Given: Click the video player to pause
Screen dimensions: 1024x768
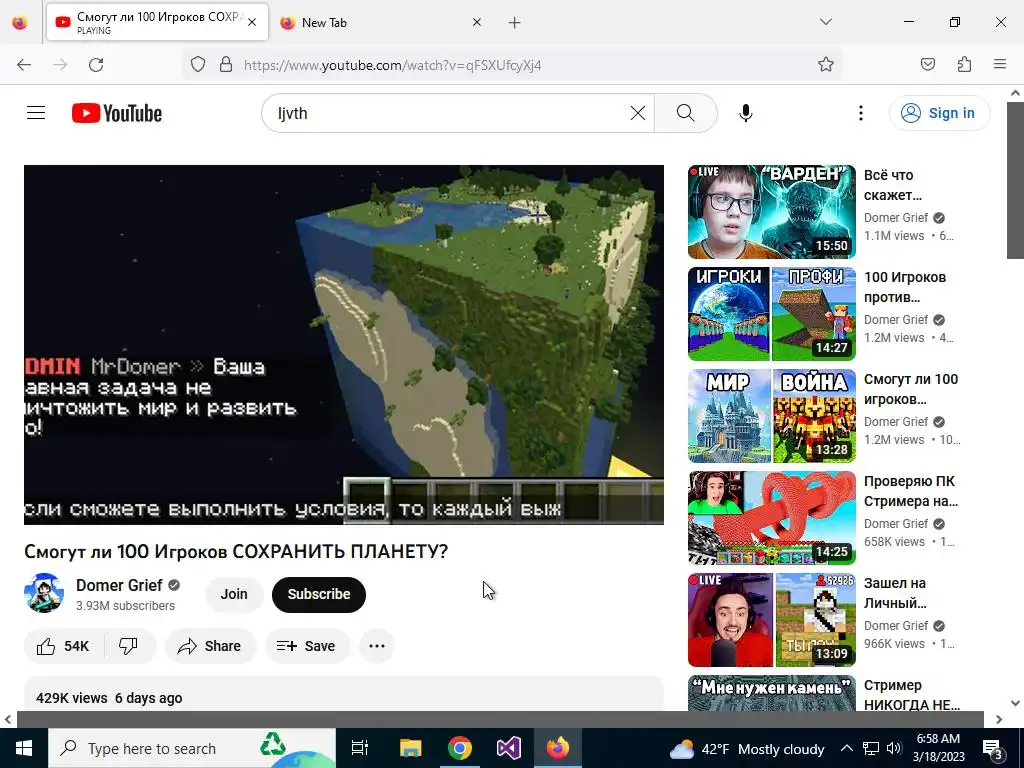Looking at the screenshot, I should 344,344.
